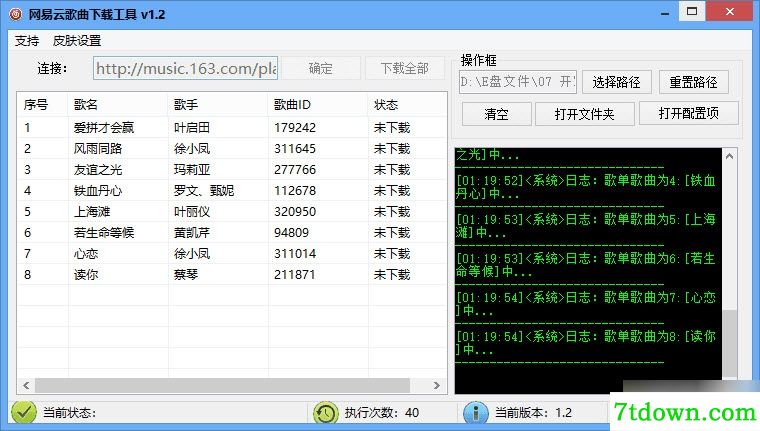The image size is (760, 431).
Task: Click artist cell 玛莉亚
Action: pyautogui.click(x=192, y=170)
